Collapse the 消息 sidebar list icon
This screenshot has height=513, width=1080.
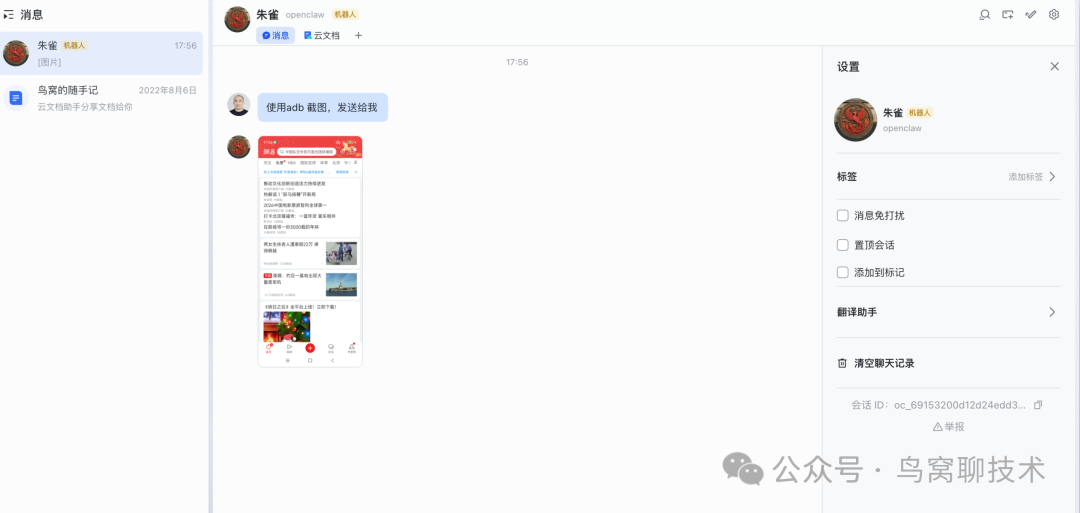tap(9, 14)
